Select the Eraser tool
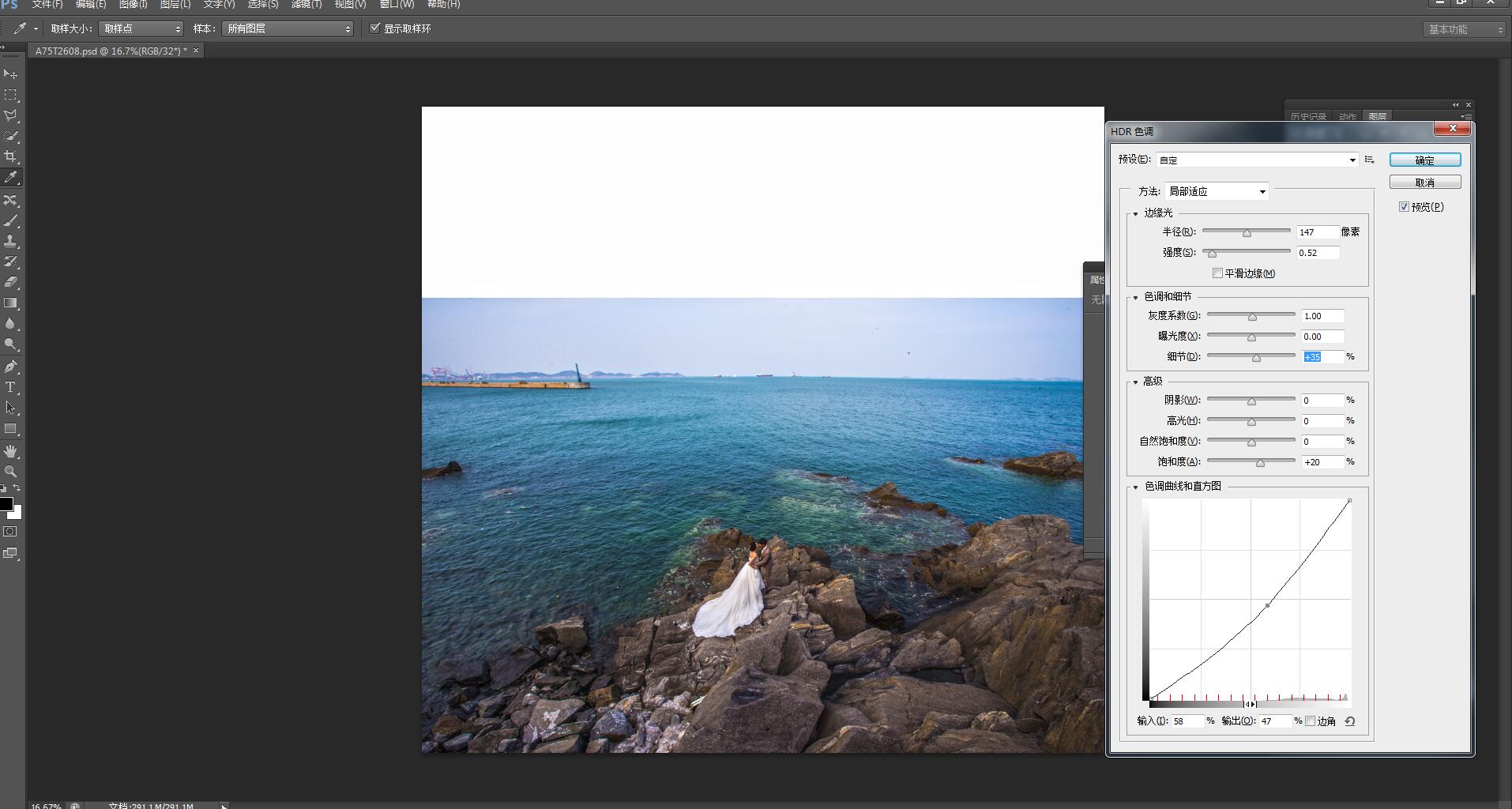Image resolution: width=1512 pixels, height=809 pixels. [x=11, y=282]
